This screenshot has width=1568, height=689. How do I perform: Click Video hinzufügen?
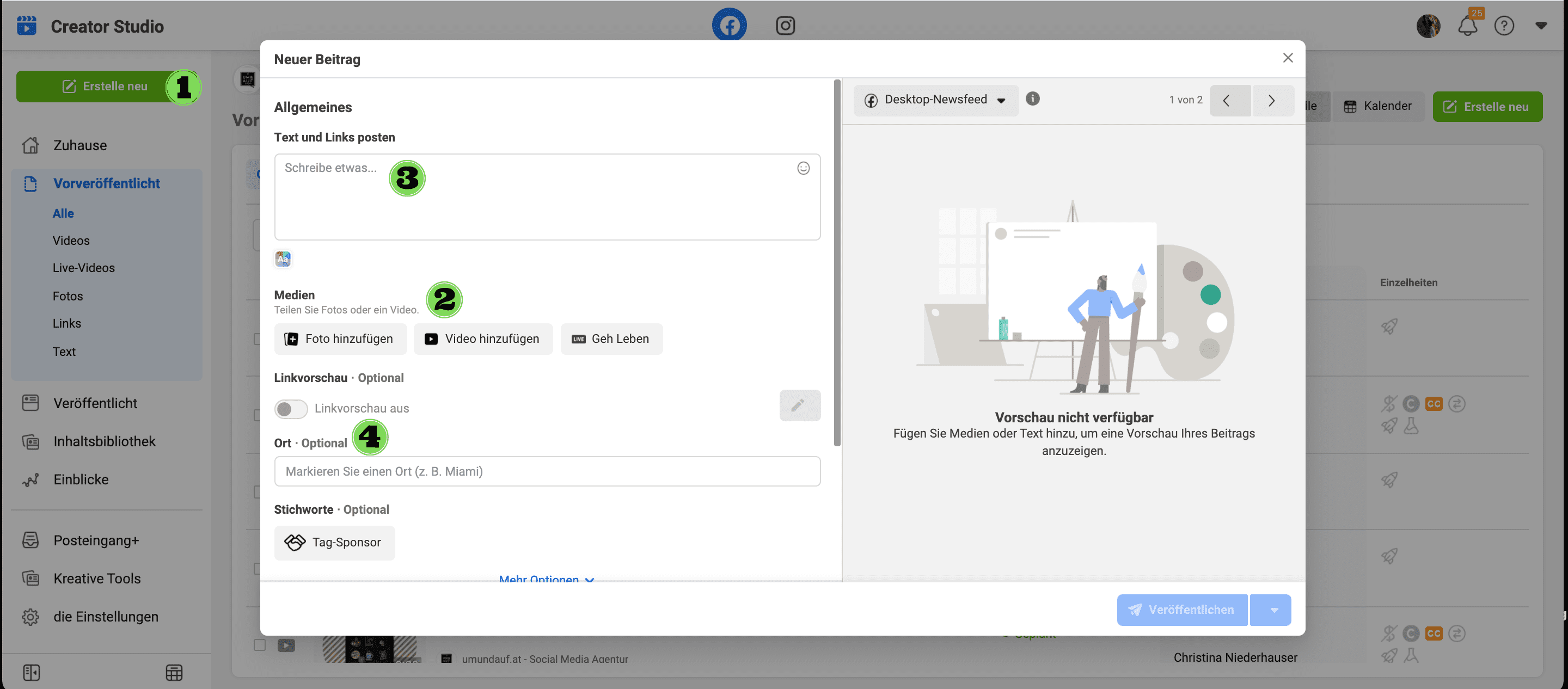point(483,339)
